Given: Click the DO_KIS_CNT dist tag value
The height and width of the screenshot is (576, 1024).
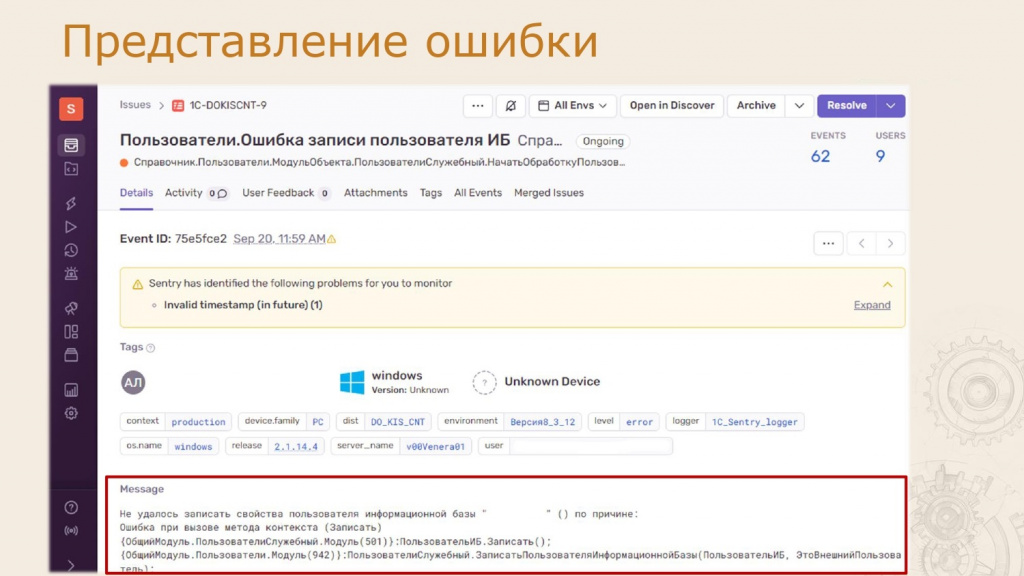Looking at the screenshot, I should pyautogui.click(x=398, y=422).
